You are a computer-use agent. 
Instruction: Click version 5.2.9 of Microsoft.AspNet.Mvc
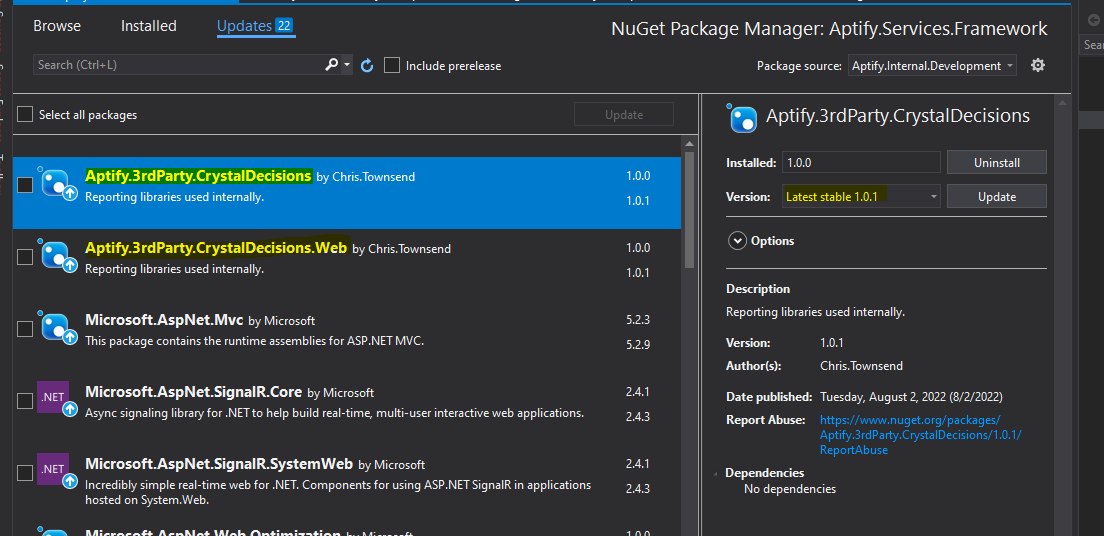point(638,344)
